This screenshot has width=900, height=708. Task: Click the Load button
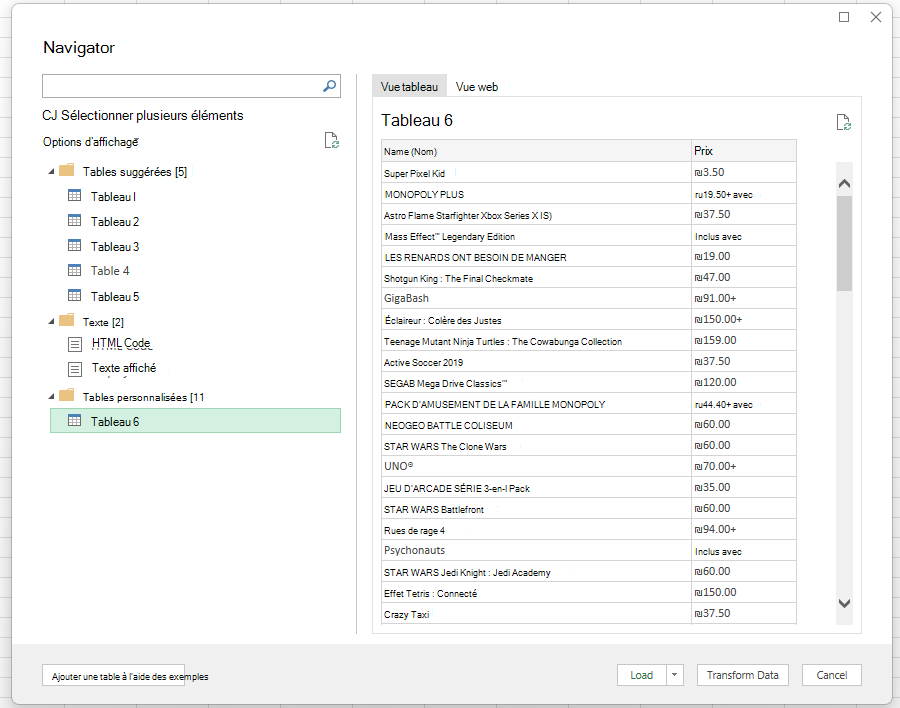(x=642, y=675)
